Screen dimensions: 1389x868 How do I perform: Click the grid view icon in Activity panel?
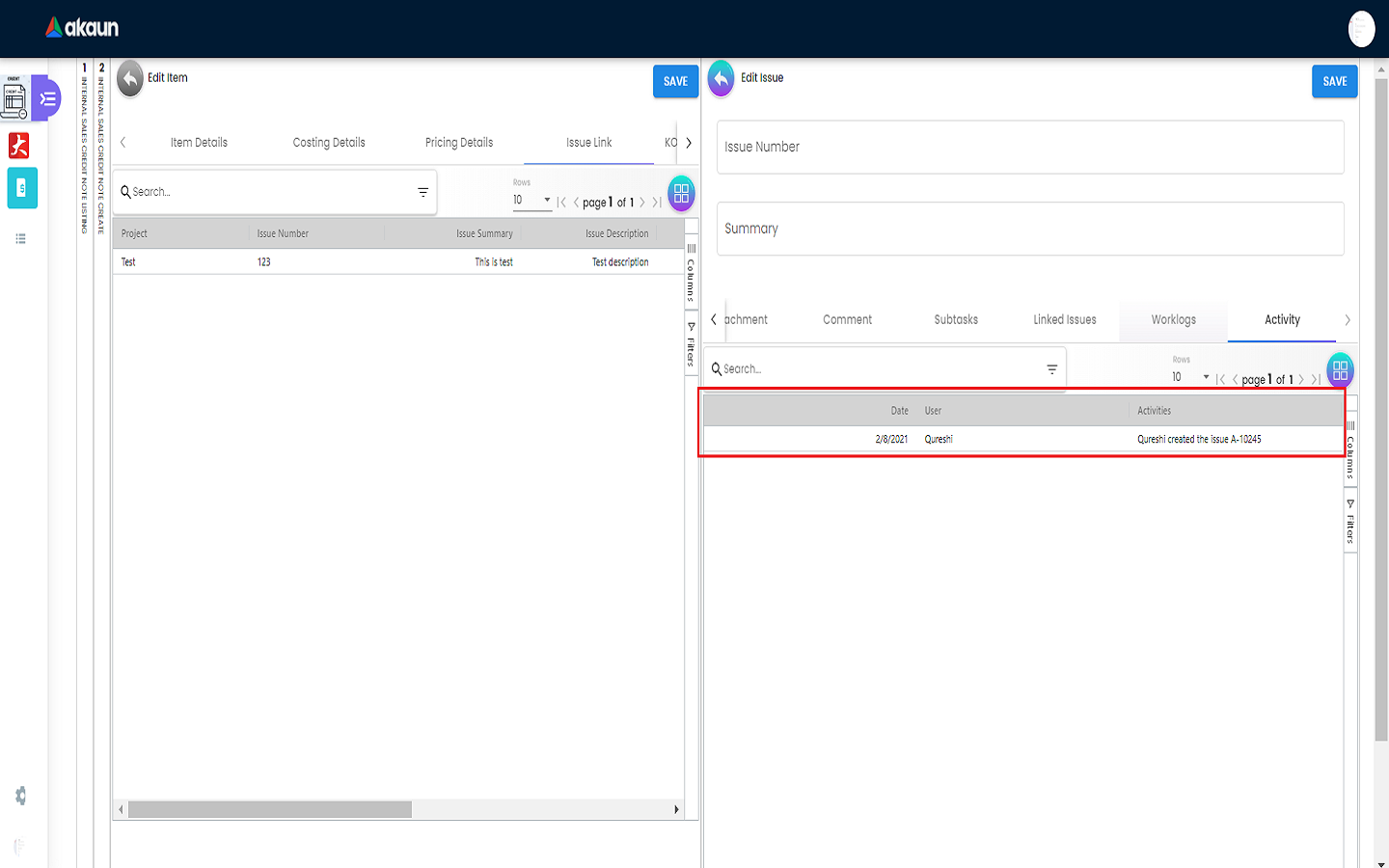pyautogui.click(x=1340, y=369)
